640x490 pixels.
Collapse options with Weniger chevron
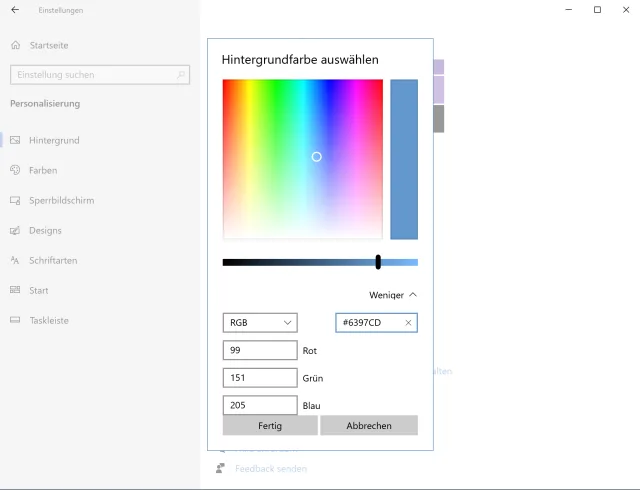click(413, 295)
